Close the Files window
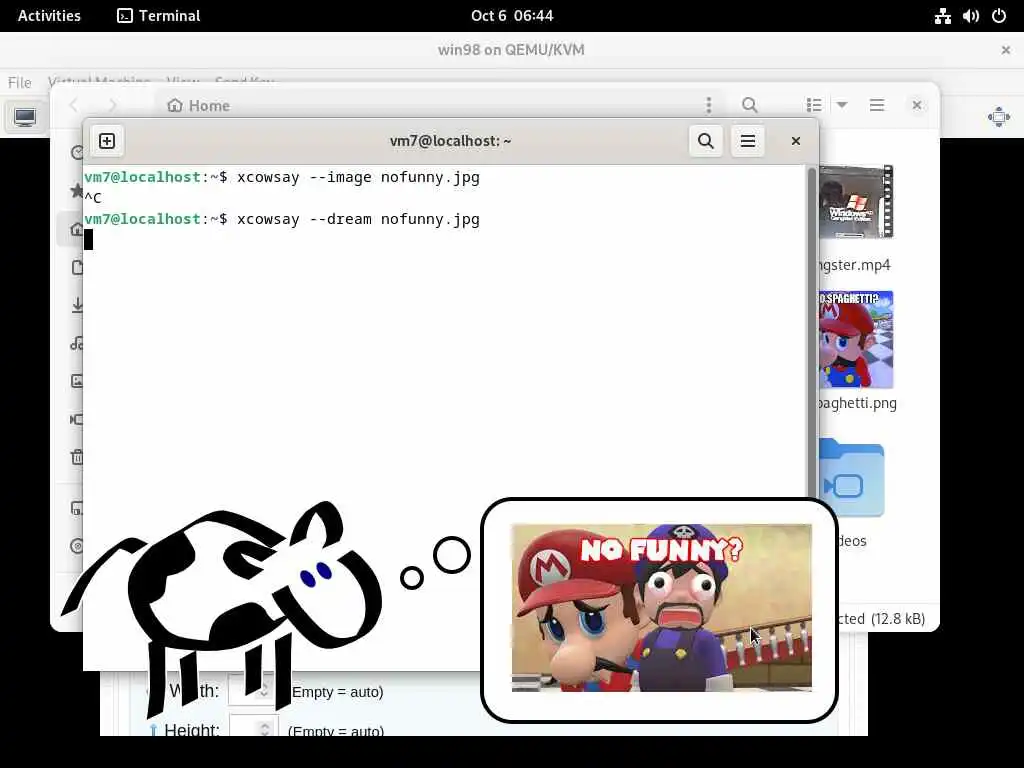The image size is (1024, 768). 917,105
